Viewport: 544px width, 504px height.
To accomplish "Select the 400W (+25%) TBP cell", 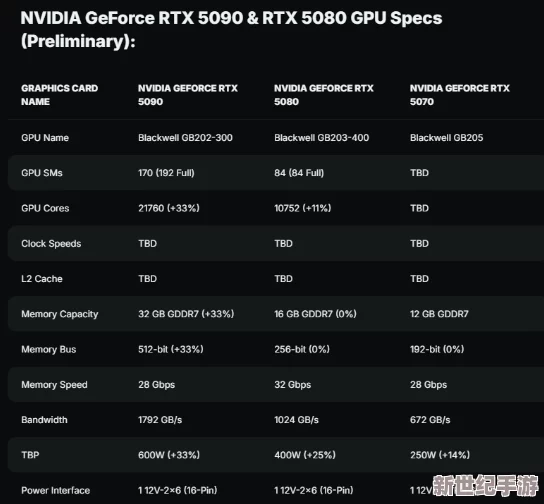I will tap(305, 455).
